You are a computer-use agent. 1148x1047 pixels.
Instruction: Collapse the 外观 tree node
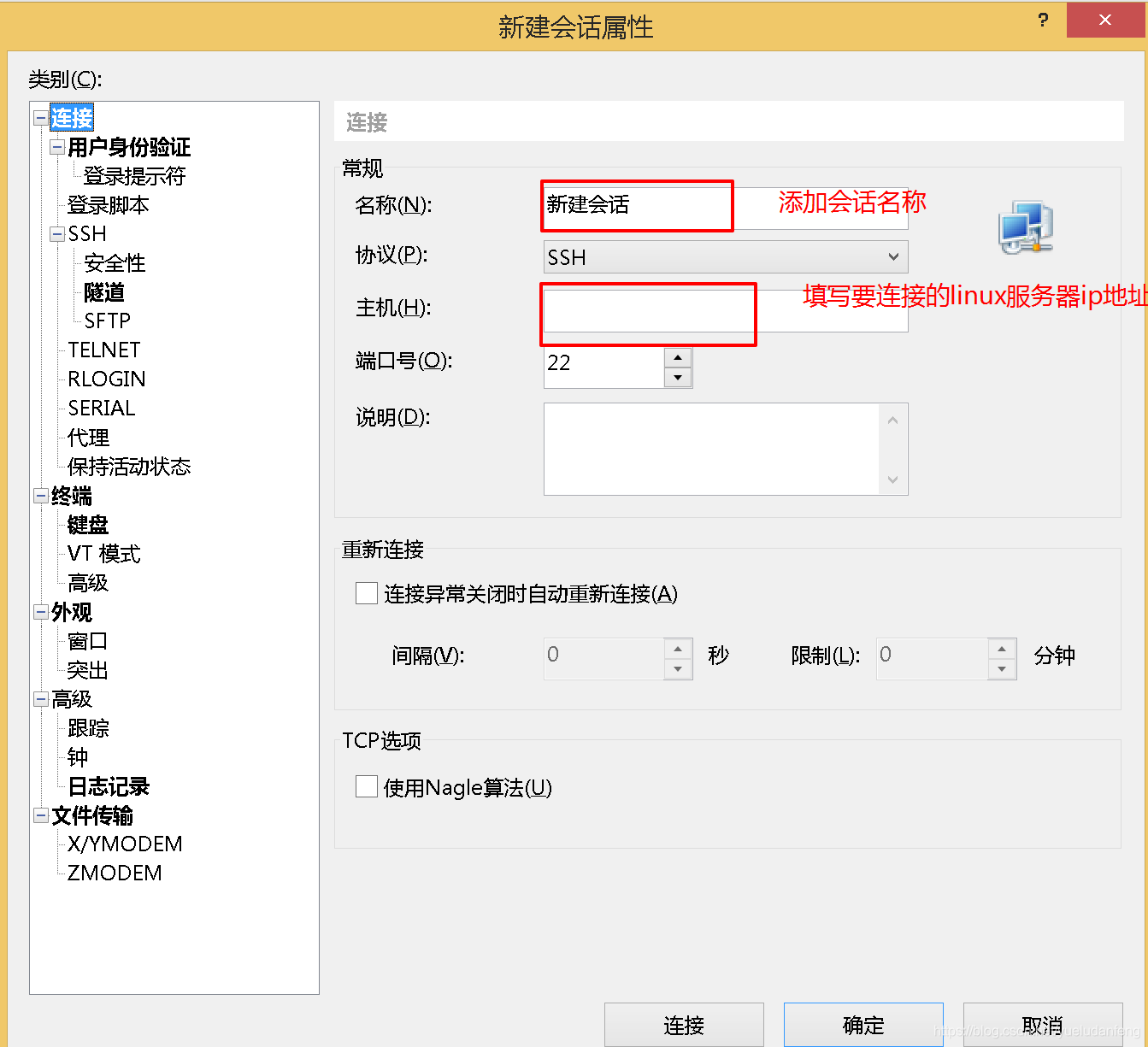41,612
